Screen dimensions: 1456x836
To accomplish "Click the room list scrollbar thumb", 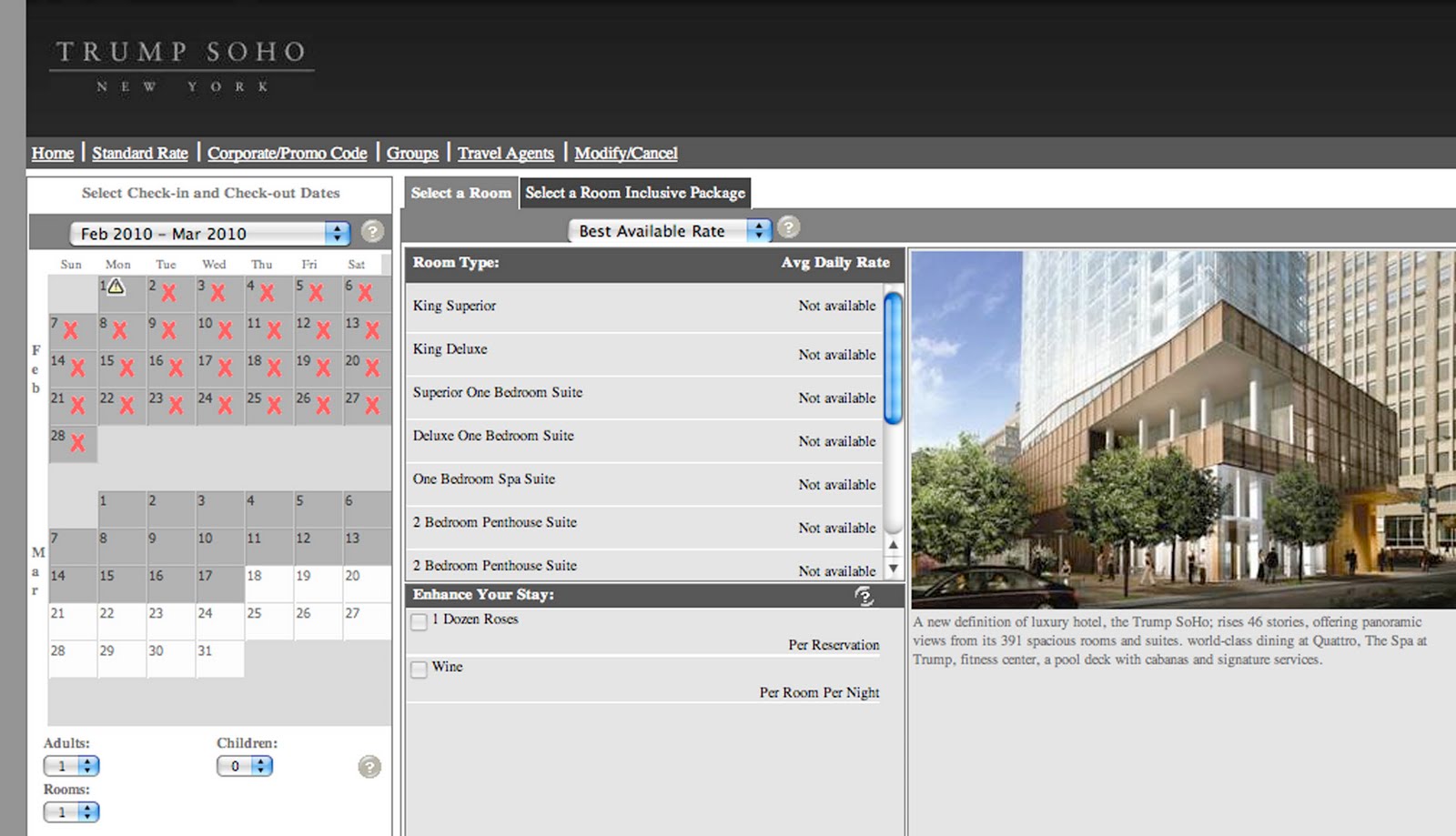I will point(894,358).
